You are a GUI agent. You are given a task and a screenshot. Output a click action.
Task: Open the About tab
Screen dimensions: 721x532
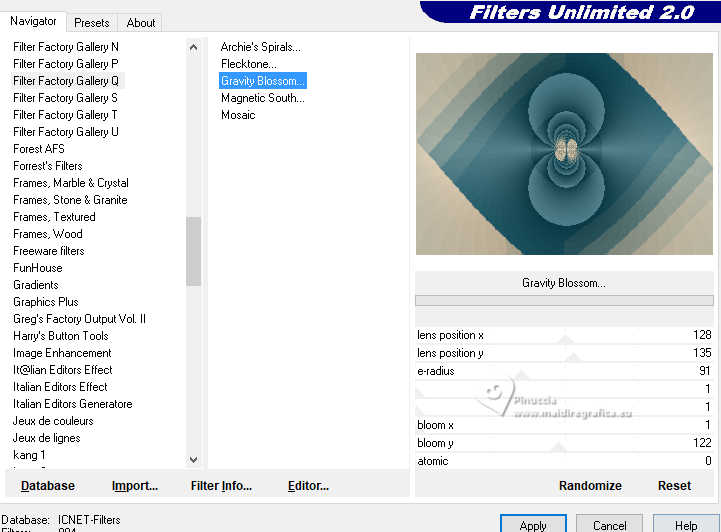tap(140, 23)
